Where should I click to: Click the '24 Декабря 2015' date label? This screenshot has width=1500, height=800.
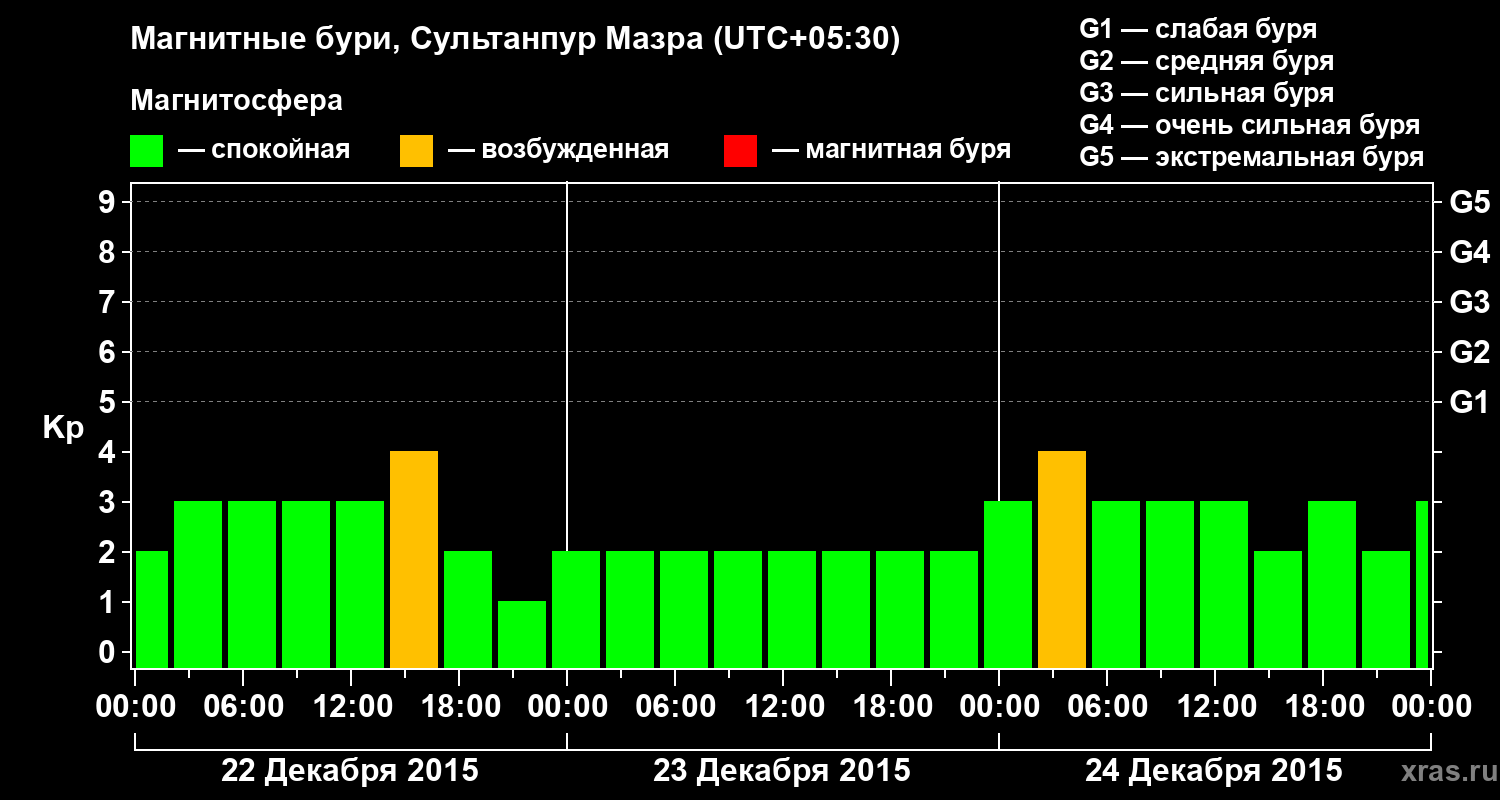click(x=1214, y=771)
